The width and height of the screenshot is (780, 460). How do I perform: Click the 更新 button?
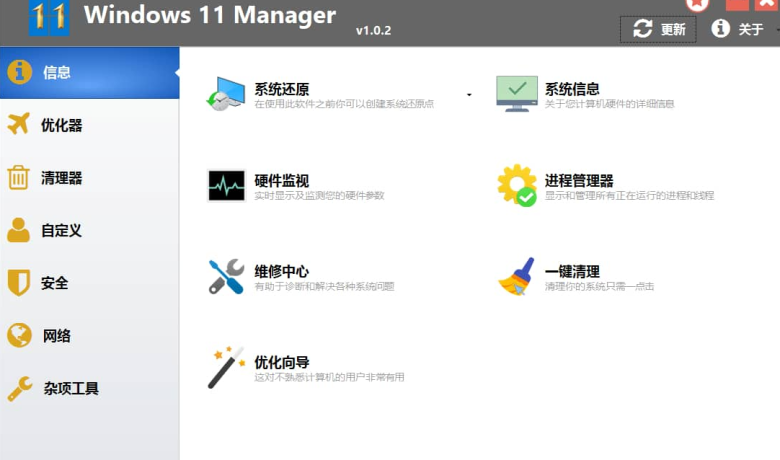(658, 29)
